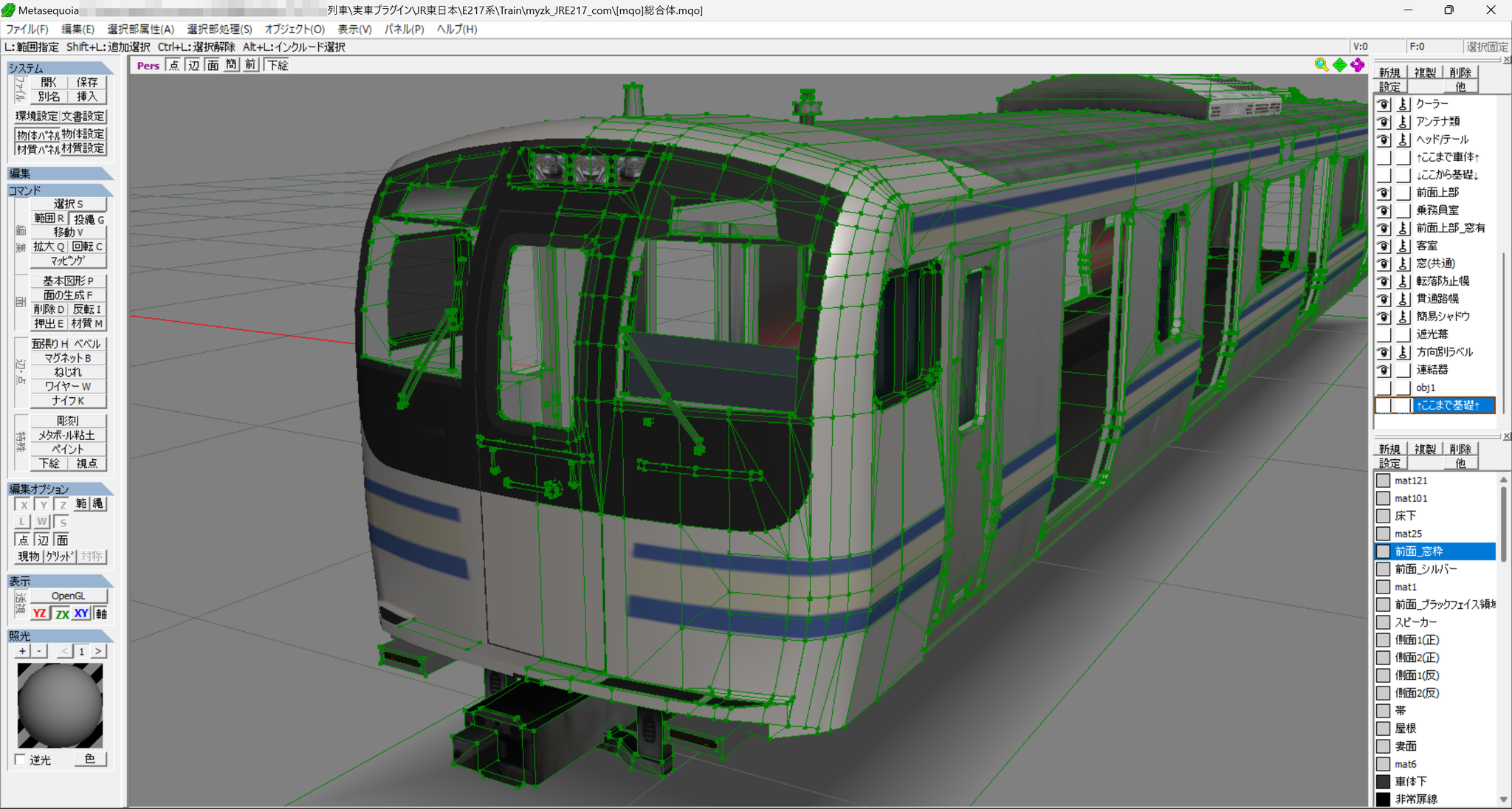Click the lighting direction sphere preview

point(60,705)
